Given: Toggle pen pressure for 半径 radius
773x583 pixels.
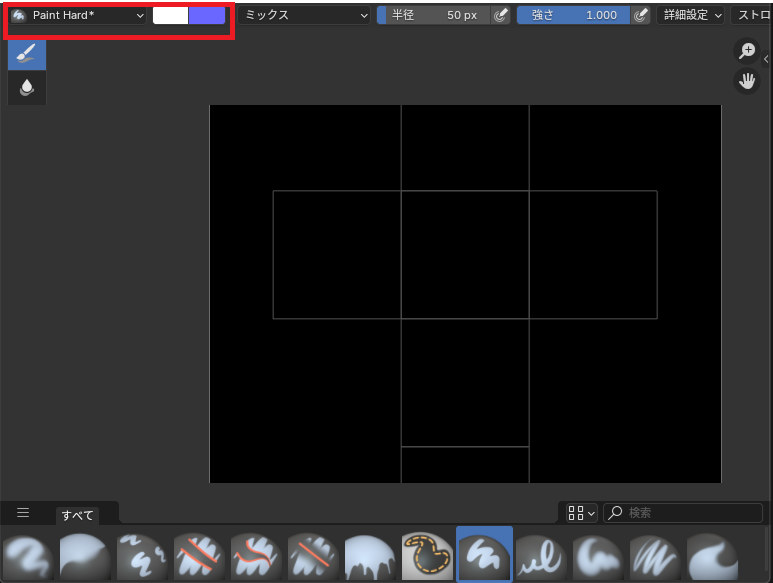Looking at the screenshot, I should pyautogui.click(x=500, y=15).
